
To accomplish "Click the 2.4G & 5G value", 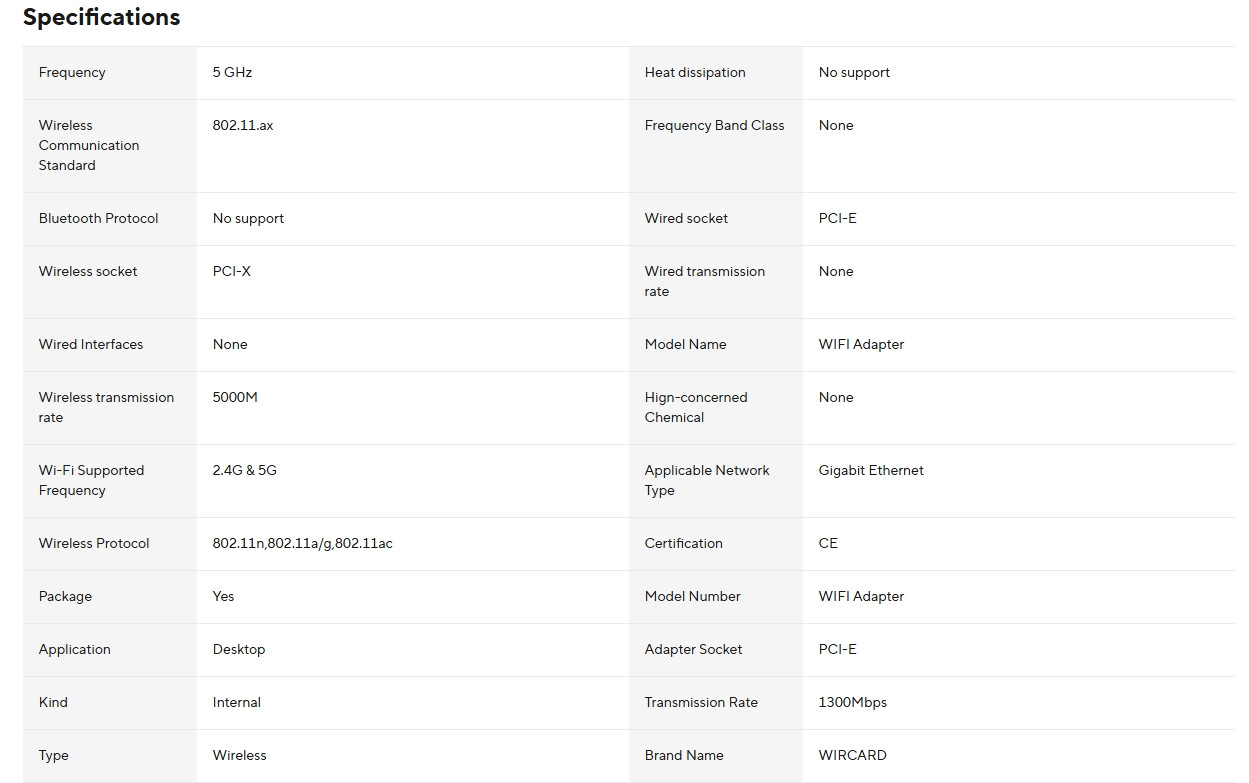I will click(x=245, y=471).
